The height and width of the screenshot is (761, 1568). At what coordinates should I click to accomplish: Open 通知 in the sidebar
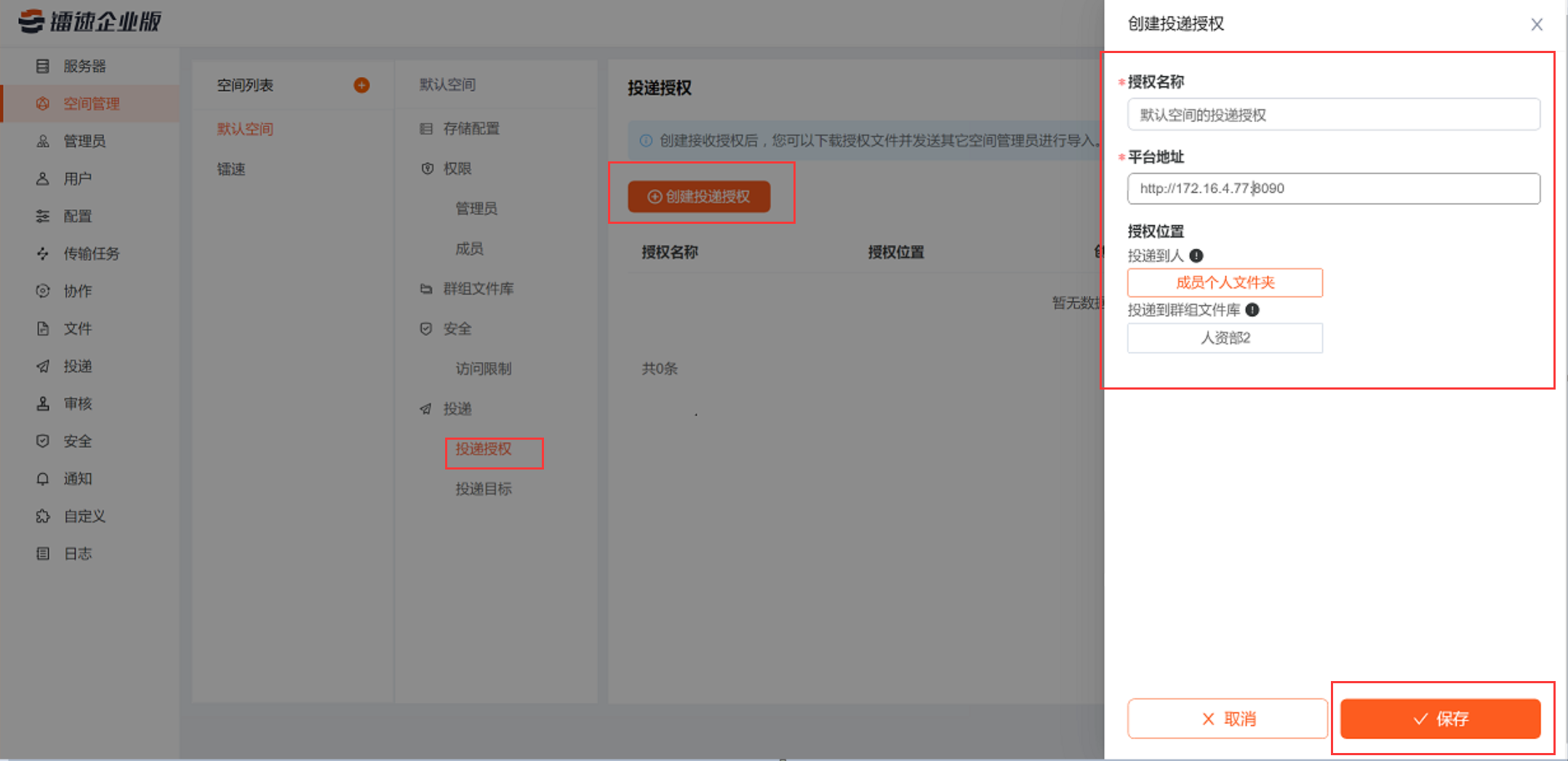pyautogui.click(x=77, y=479)
